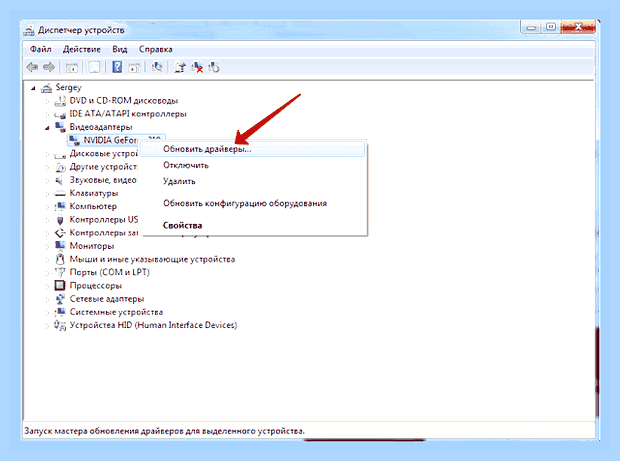Click the Forward arrow in the toolbar
Image resolution: width=620 pixels, height=461 pixels.
pos(49,68)
